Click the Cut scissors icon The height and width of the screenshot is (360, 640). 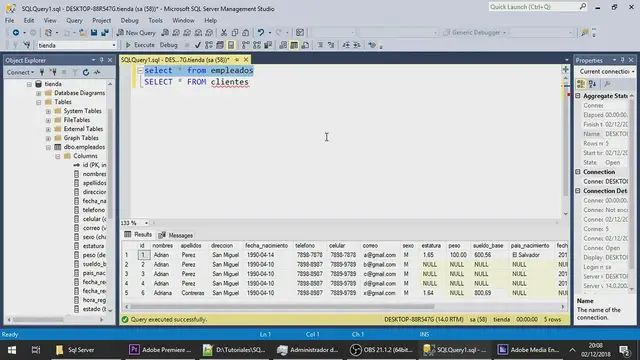(x=224, y=33)
